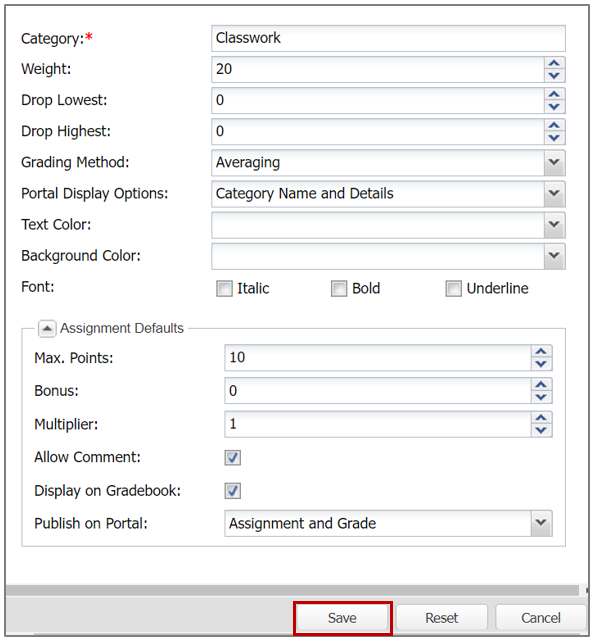Increase Max. Points using up arrow
The height and width of the screenshot is (641, 595).
(541, 352)
